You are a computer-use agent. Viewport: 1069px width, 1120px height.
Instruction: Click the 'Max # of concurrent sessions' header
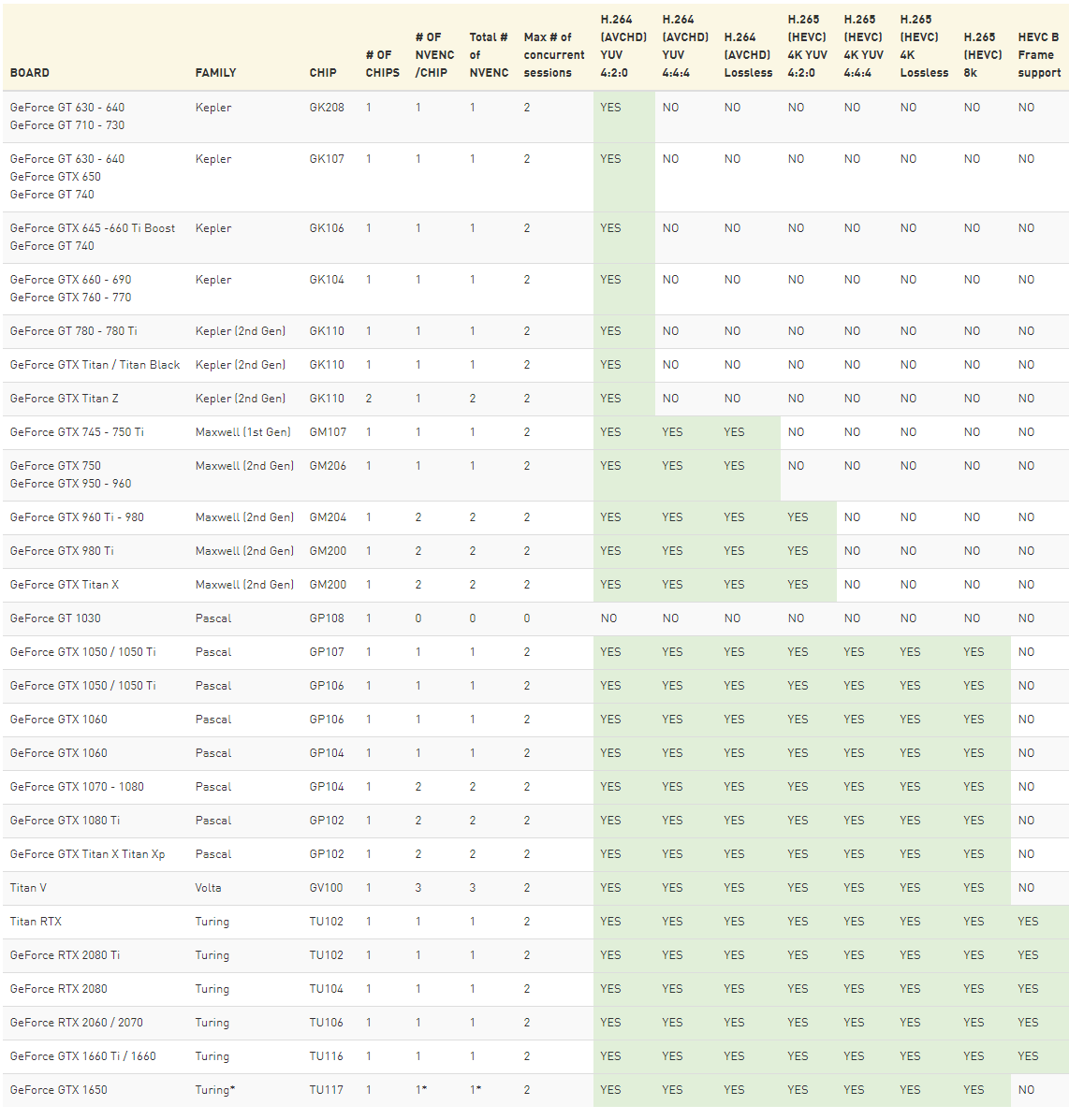553,55
